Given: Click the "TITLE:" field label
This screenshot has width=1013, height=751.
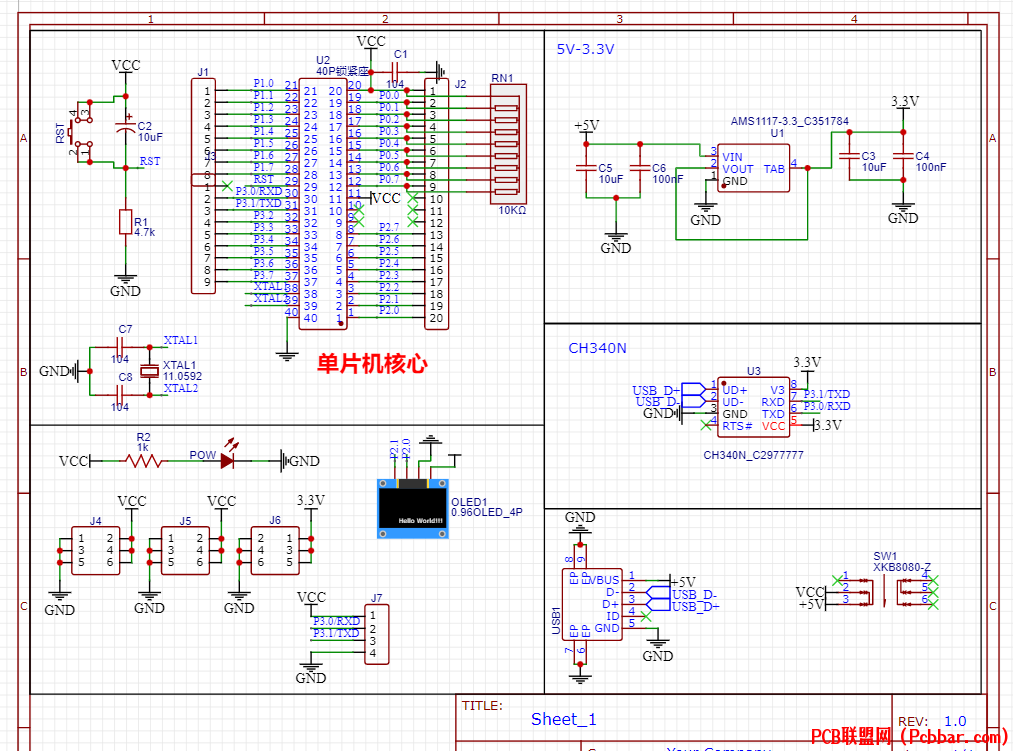Looking at the screenshot, I should [x=482, y=706].
